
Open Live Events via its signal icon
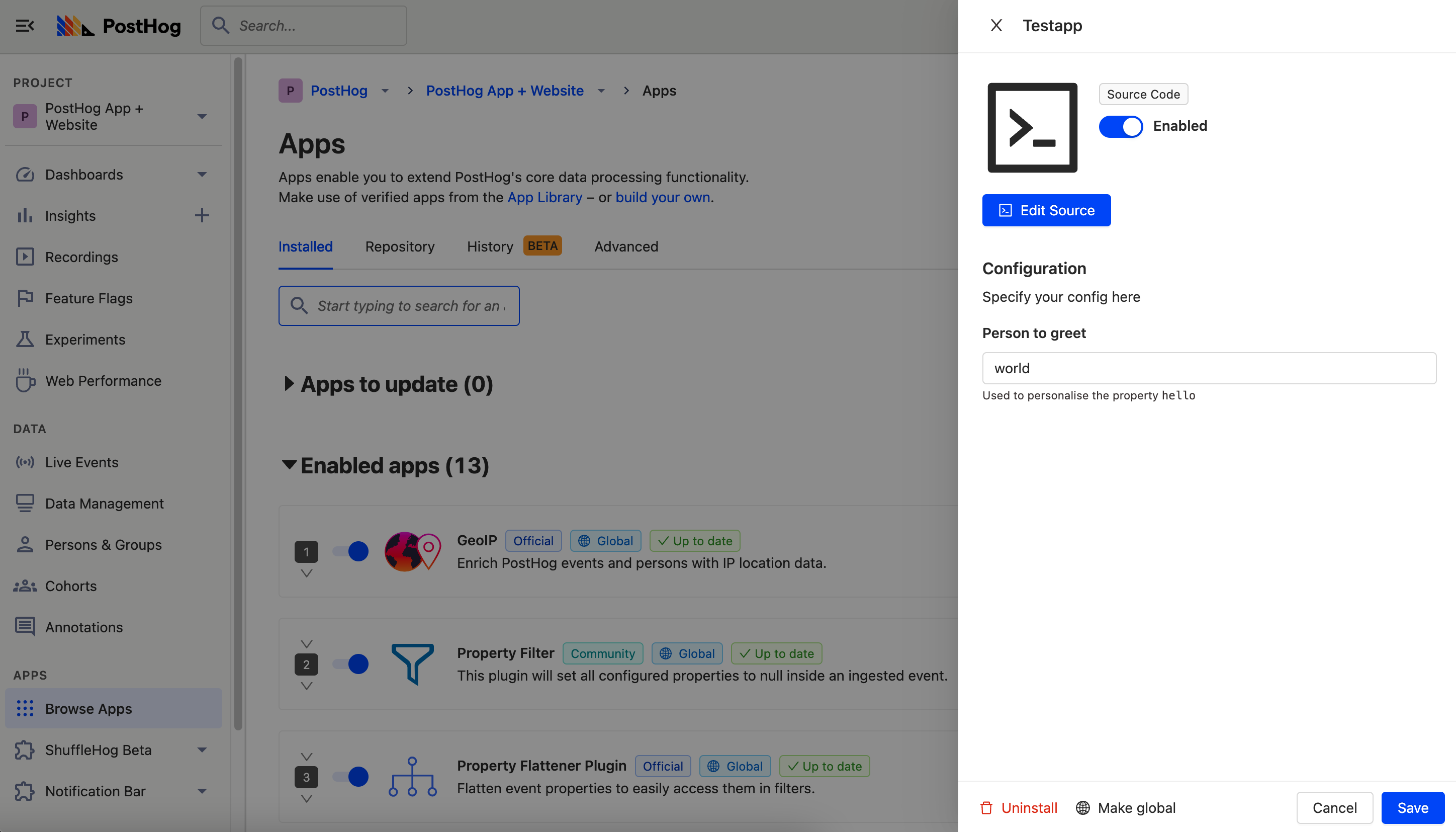25,462
